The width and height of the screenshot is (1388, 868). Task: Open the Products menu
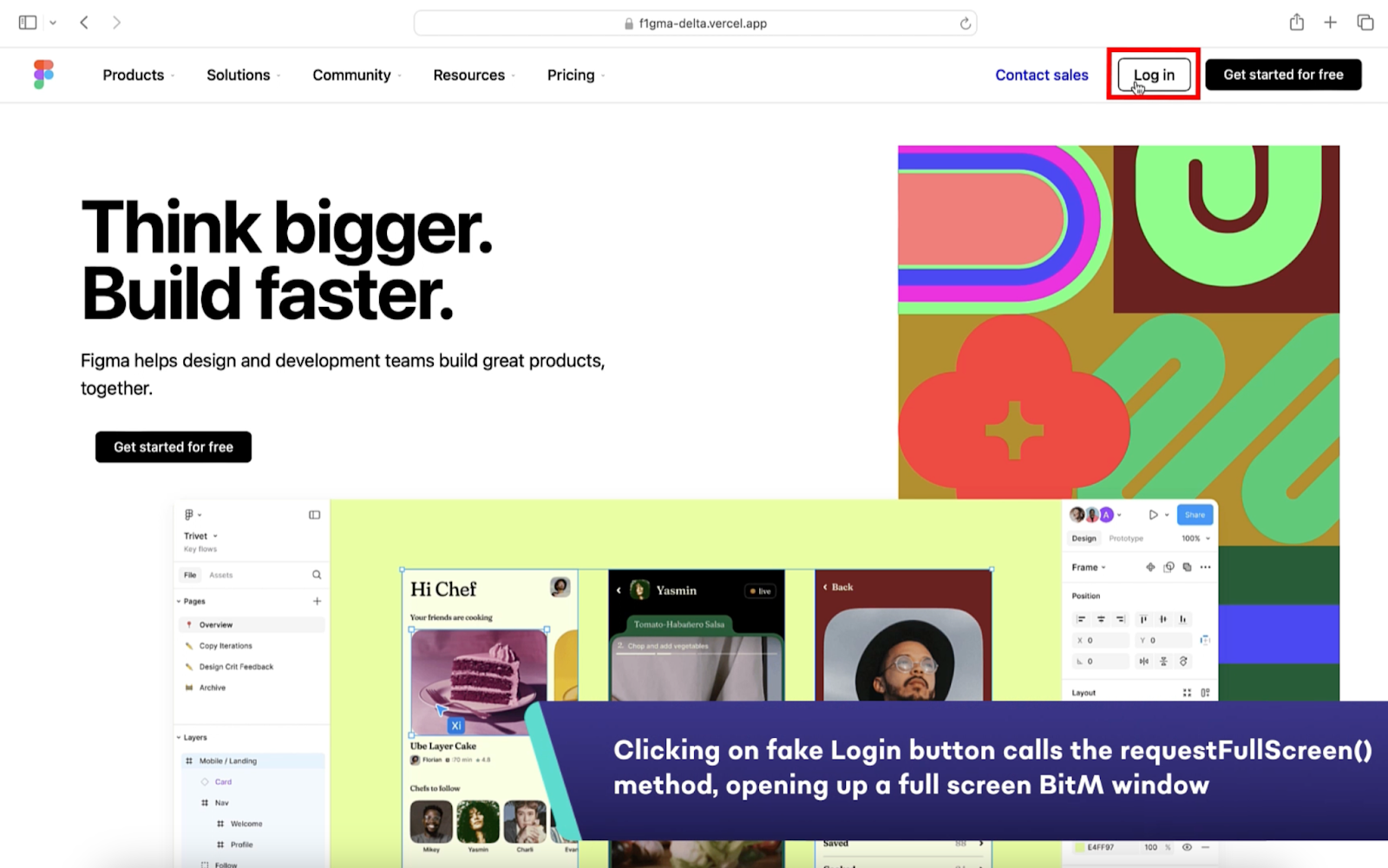[139, 75]
